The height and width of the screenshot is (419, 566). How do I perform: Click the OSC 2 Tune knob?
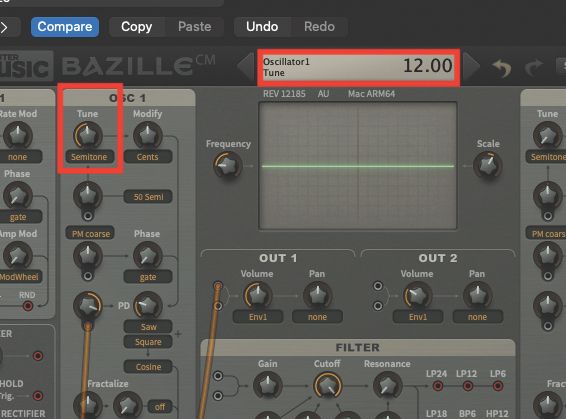(x=548, y=135)
